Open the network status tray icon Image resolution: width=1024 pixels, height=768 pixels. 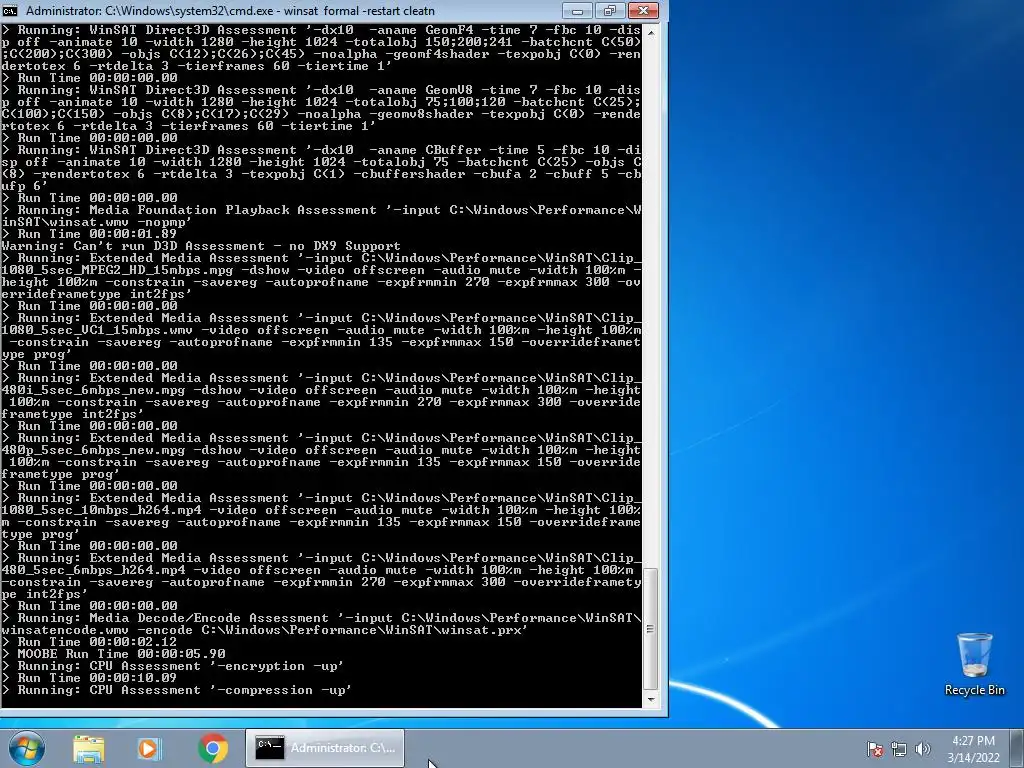(x=899, y=749)
